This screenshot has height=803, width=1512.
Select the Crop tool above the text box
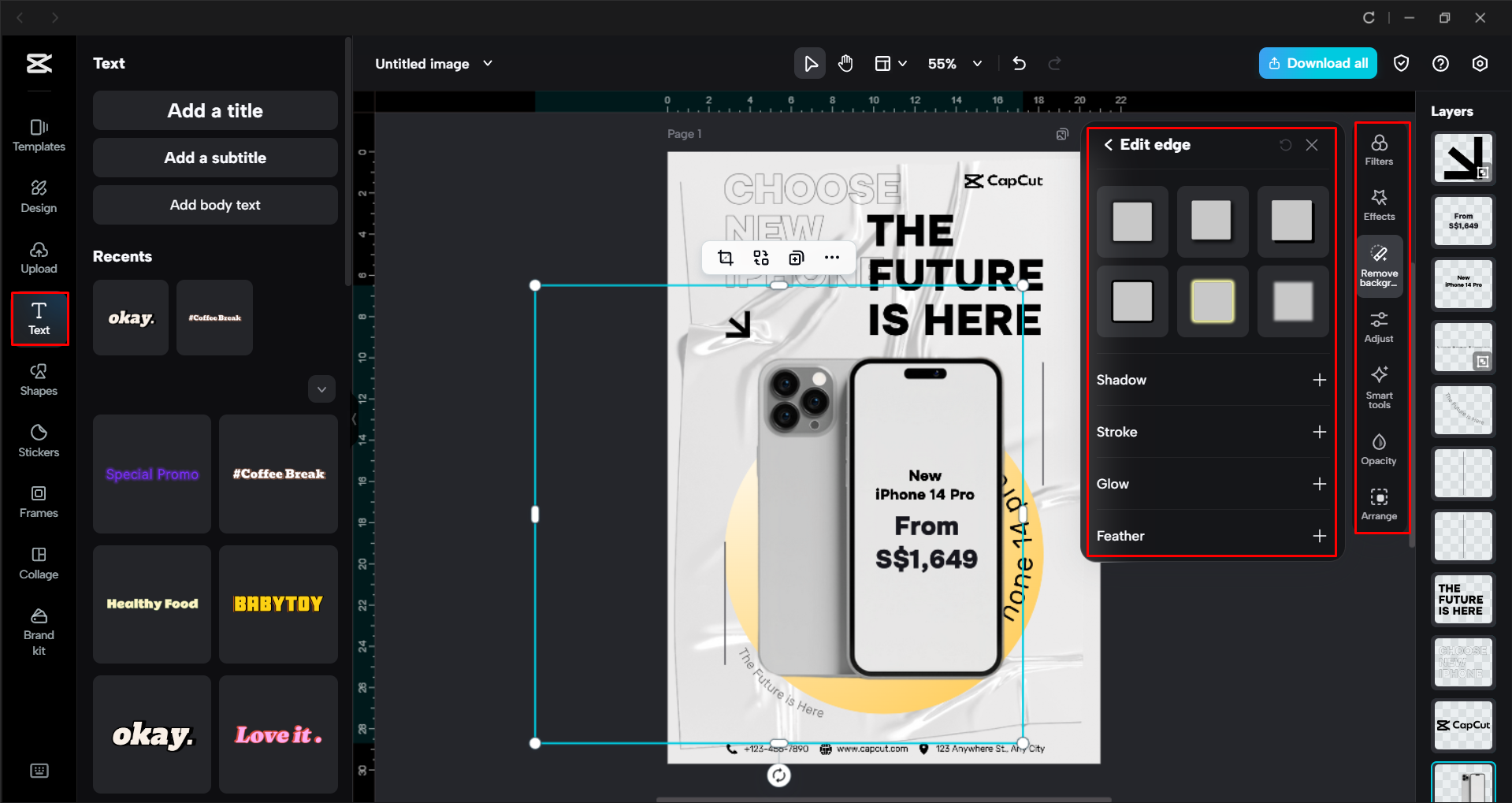click(x=725, y=257)
